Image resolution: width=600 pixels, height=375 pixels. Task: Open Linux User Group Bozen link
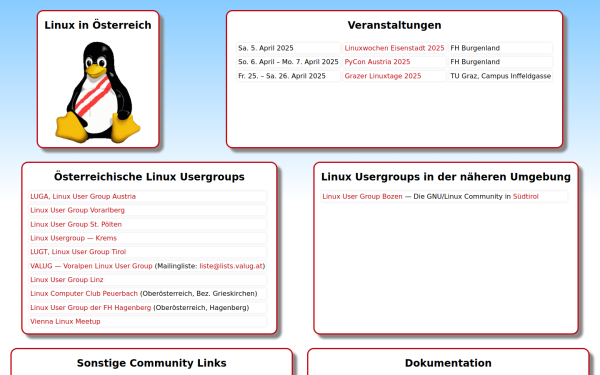click(x=362, y=196)
